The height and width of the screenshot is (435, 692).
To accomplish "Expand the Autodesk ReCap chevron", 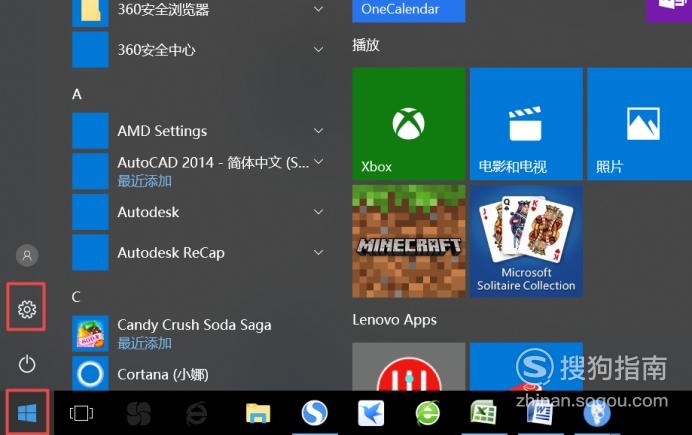I will click(318, 252).
